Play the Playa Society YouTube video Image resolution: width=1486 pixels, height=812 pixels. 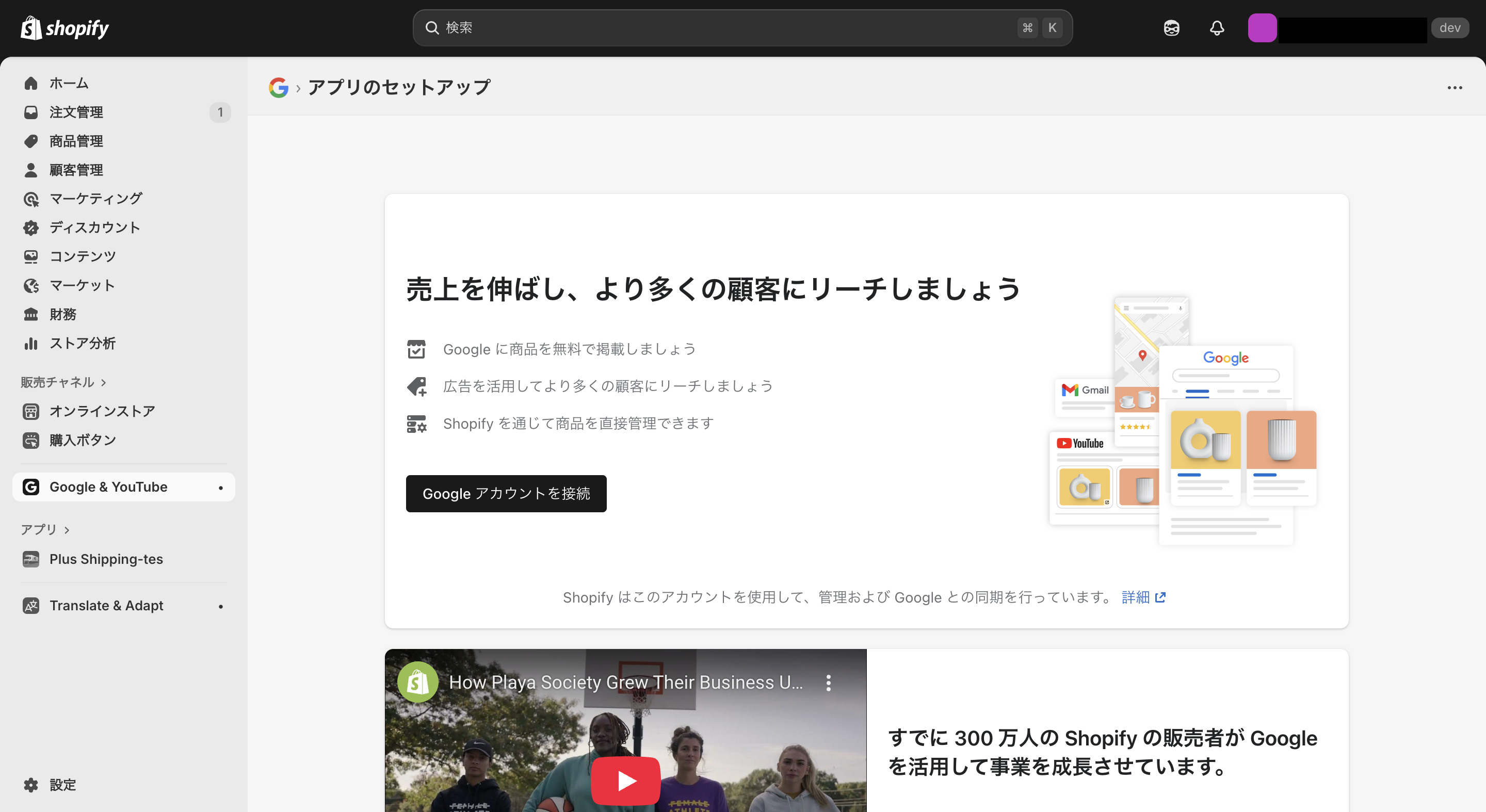625,781
